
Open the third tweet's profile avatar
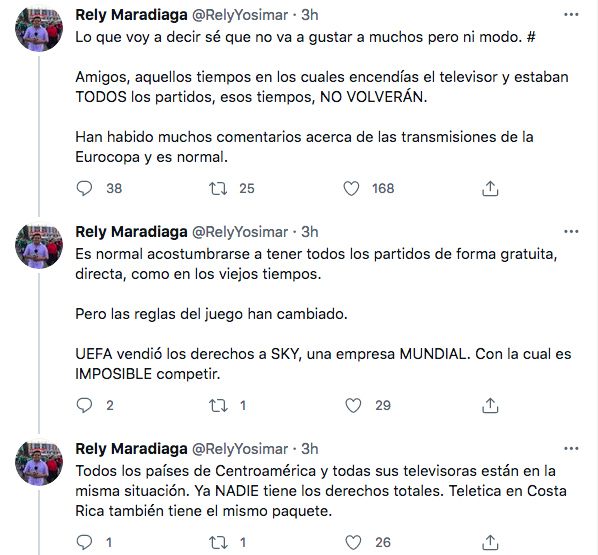[39, 462]
